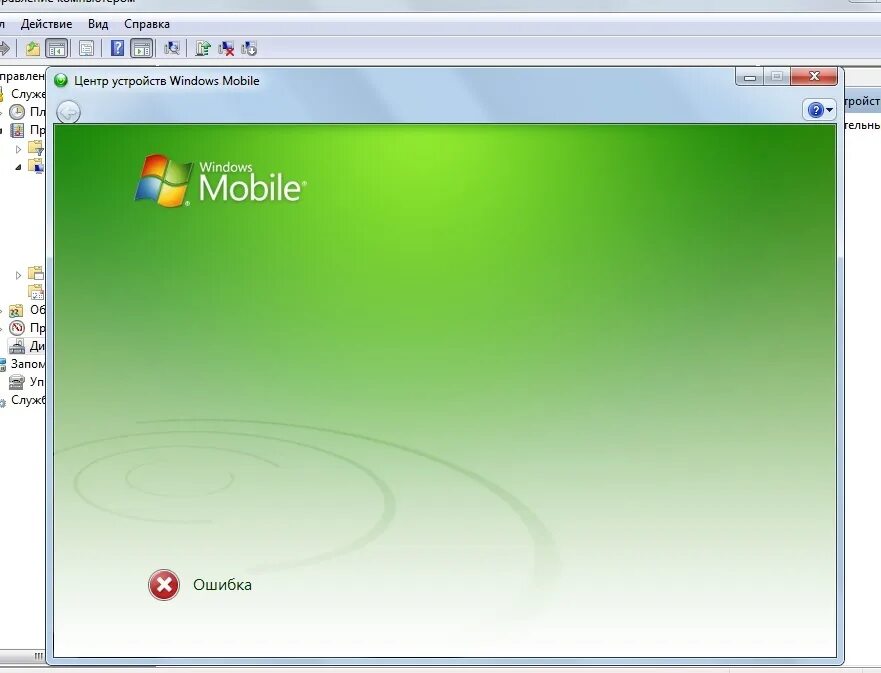Click the Ошибка text label
Viewport: 881px width, 673px height.
pyautogui.click(x=222, y=585)
